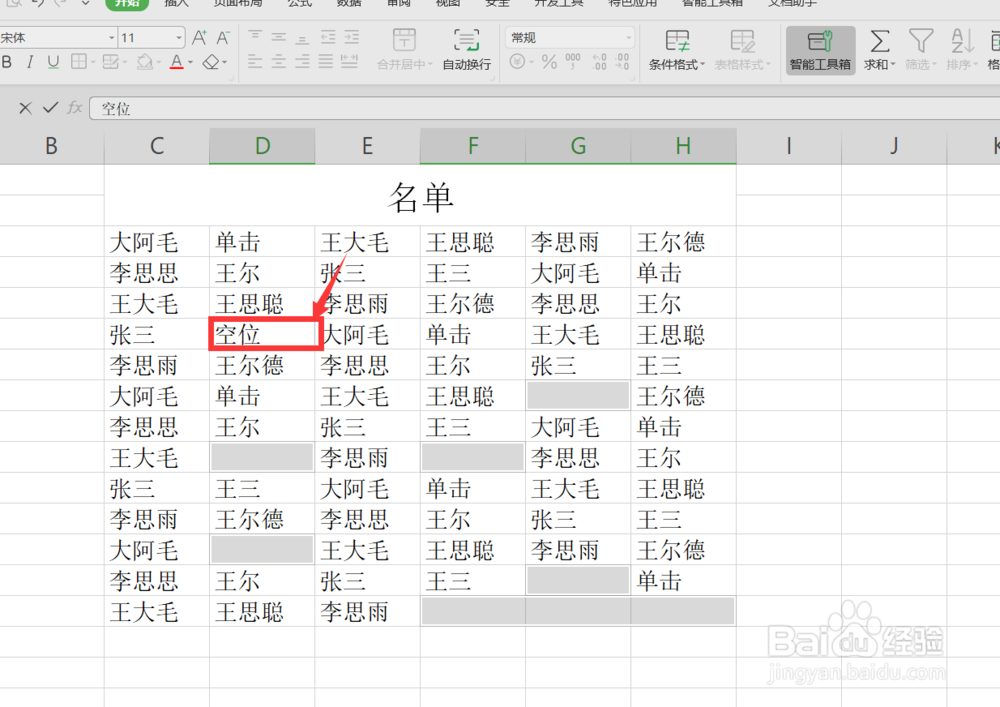Justify text alignment
The image size is (1000, 707).
326,62
